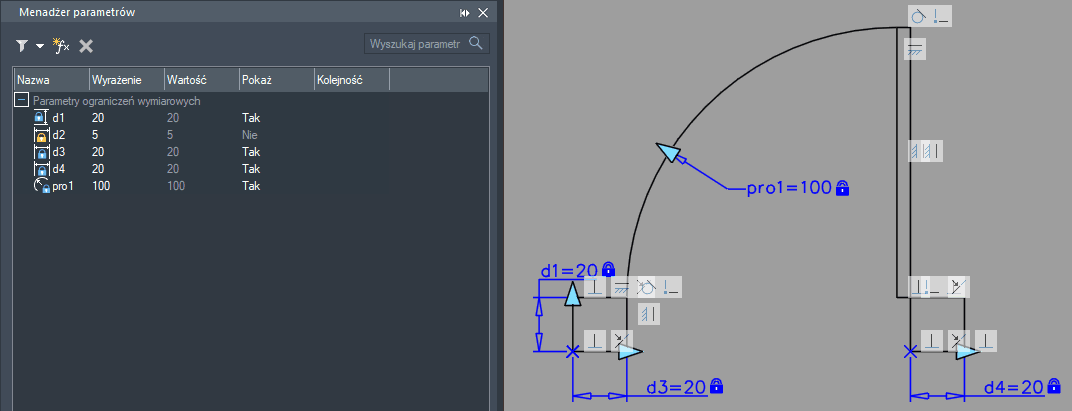
Task: Create a new user parameter (fx icon)
Action: pyautogui.click(x=61, y=46)
